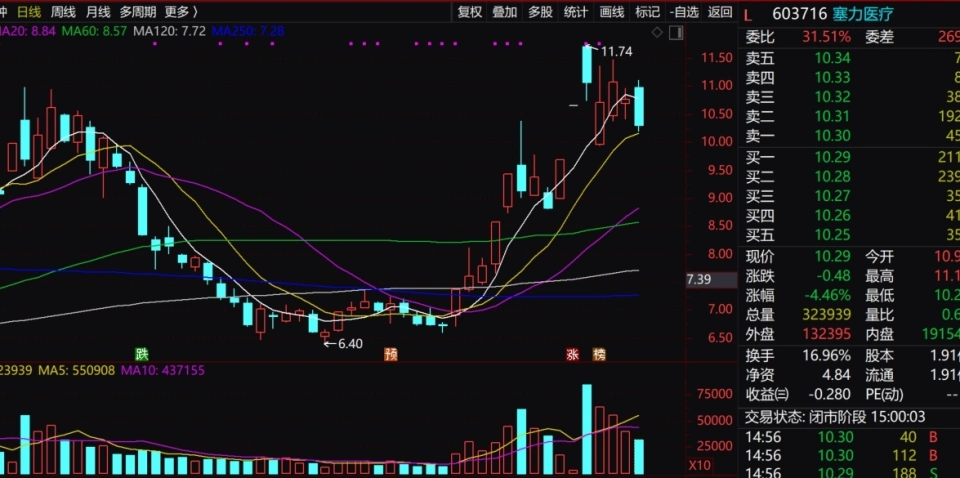
Task: Click the 榜 ranking marker icon
Action: 599,354
